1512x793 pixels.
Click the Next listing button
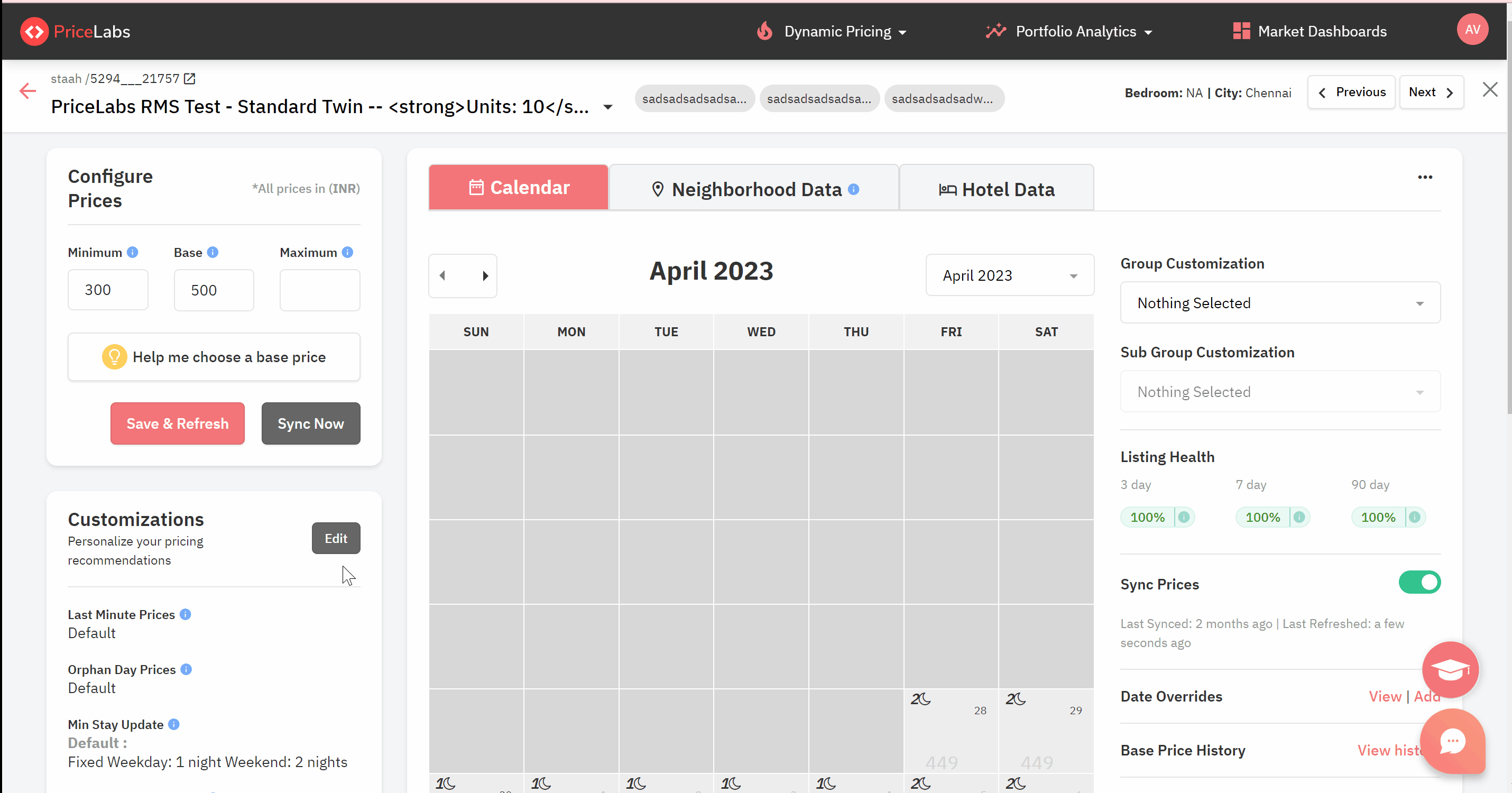(1431, 92)
